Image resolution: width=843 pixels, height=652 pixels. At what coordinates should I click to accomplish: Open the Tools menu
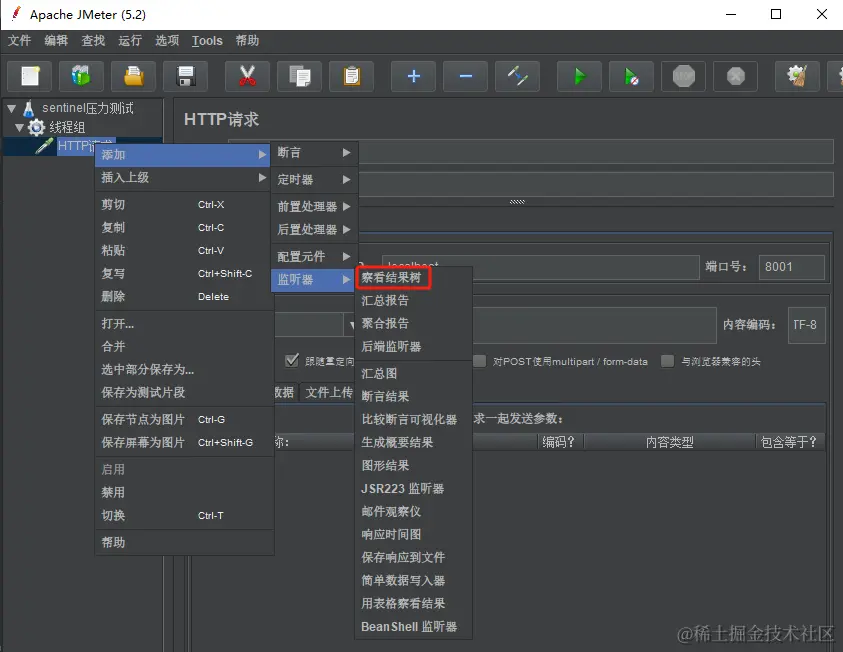[207, 41]
